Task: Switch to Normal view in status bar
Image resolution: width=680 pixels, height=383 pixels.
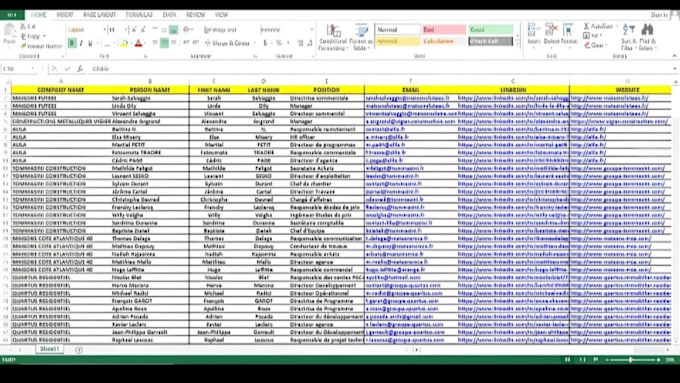Action: [x=567, y=360]
